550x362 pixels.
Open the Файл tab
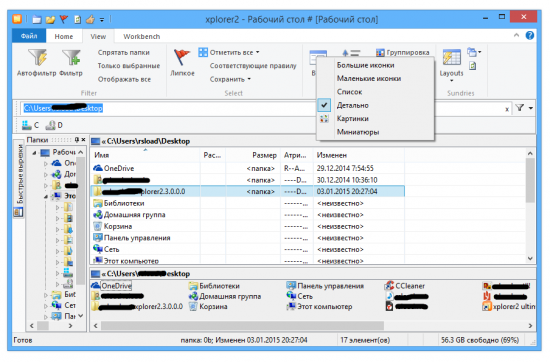(x=29, y=36)
